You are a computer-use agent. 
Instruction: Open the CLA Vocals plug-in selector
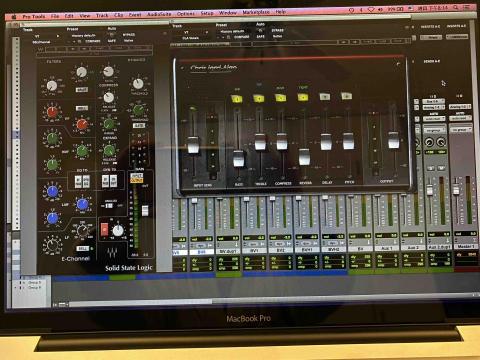[190, 38]
